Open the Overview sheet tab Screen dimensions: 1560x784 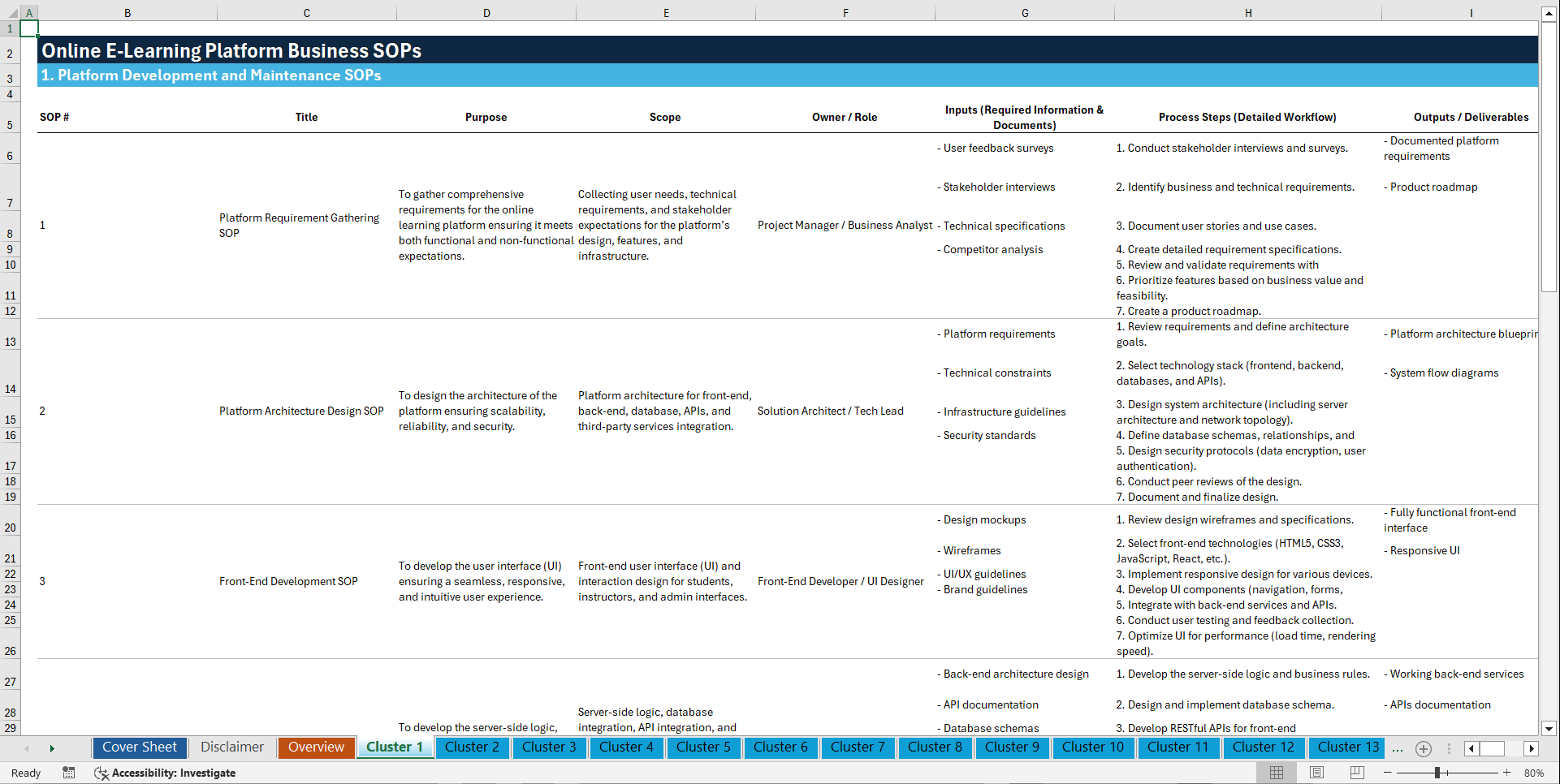coord(316,747)
